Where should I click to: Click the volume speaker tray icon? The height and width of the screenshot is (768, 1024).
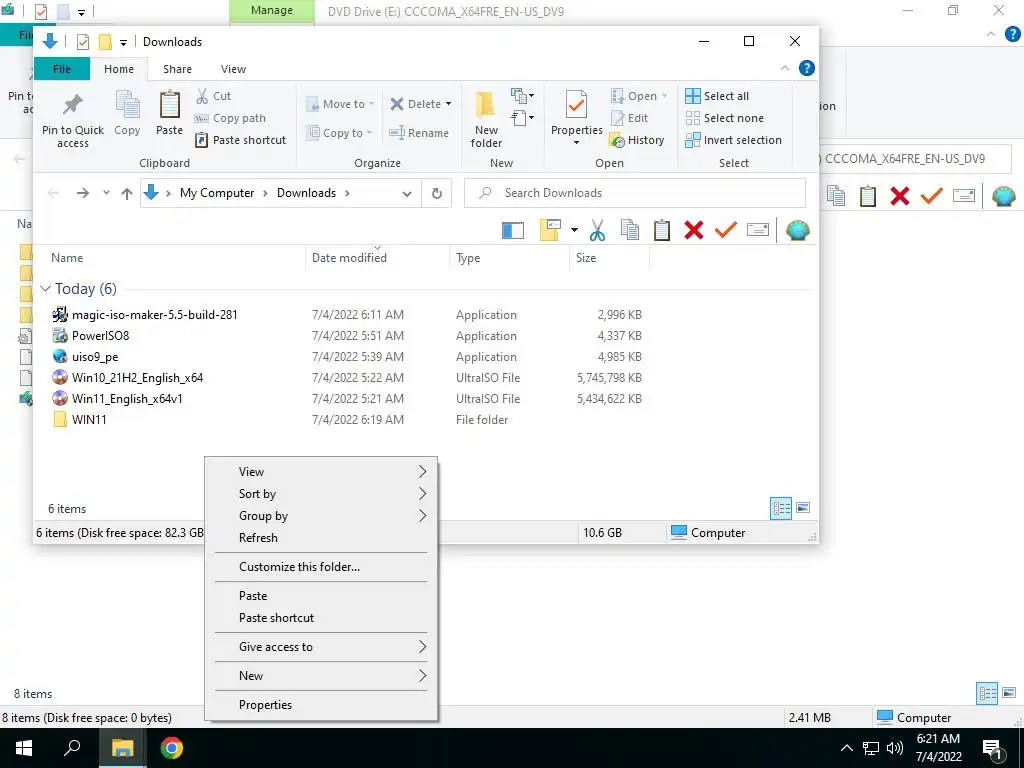895,748
